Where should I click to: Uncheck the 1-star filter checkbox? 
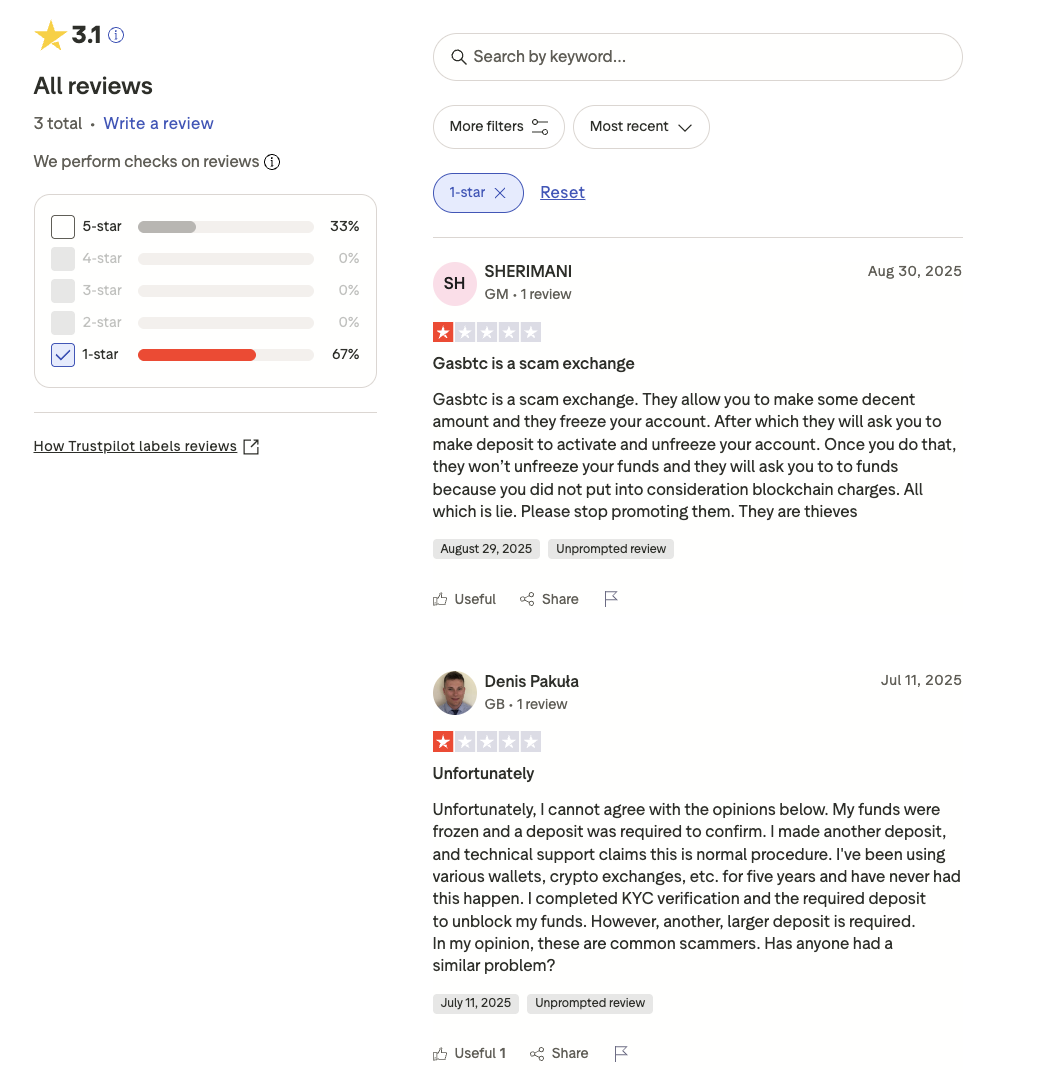(x=63, y=355)
